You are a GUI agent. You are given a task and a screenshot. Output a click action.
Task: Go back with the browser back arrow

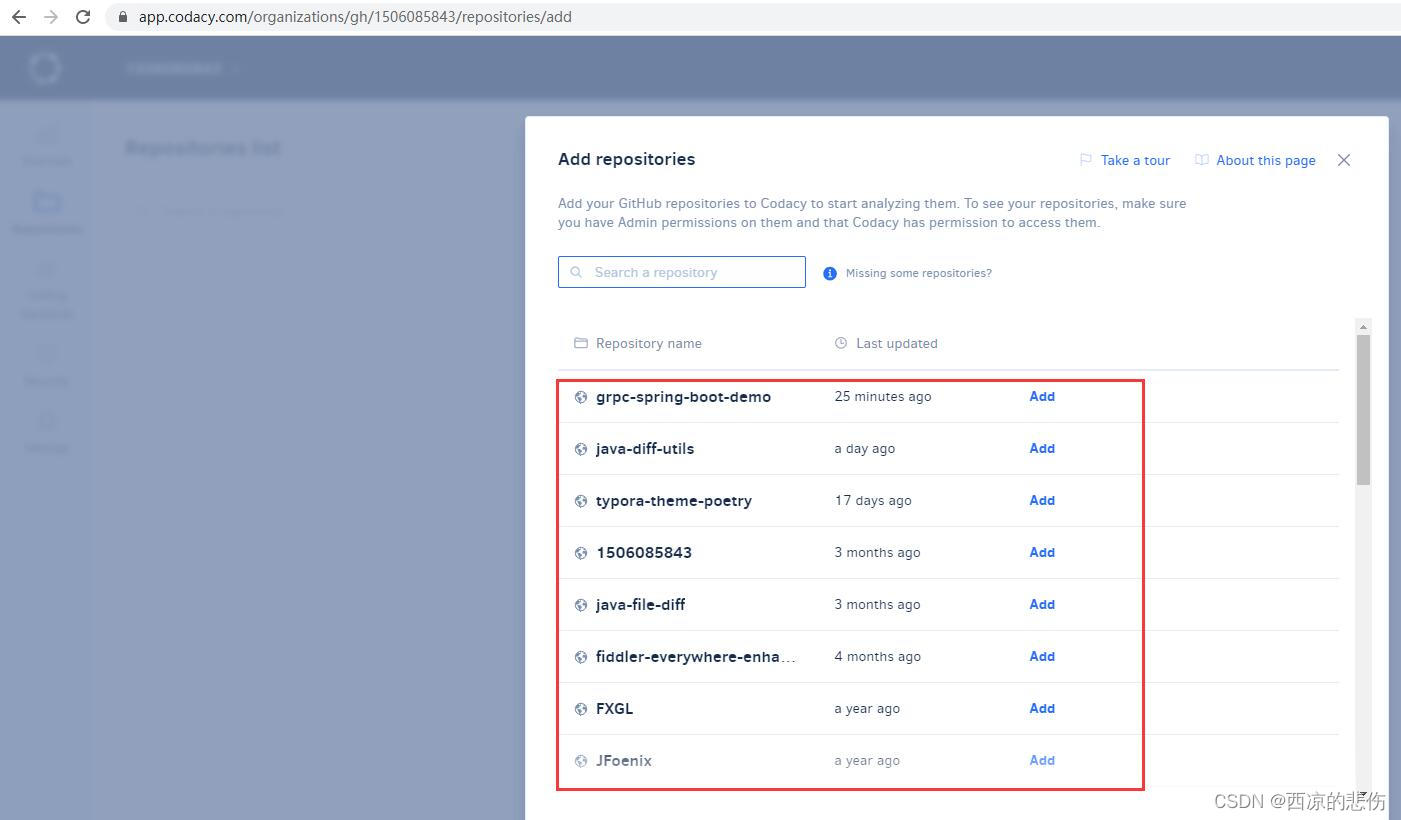(x=19, y=17)
